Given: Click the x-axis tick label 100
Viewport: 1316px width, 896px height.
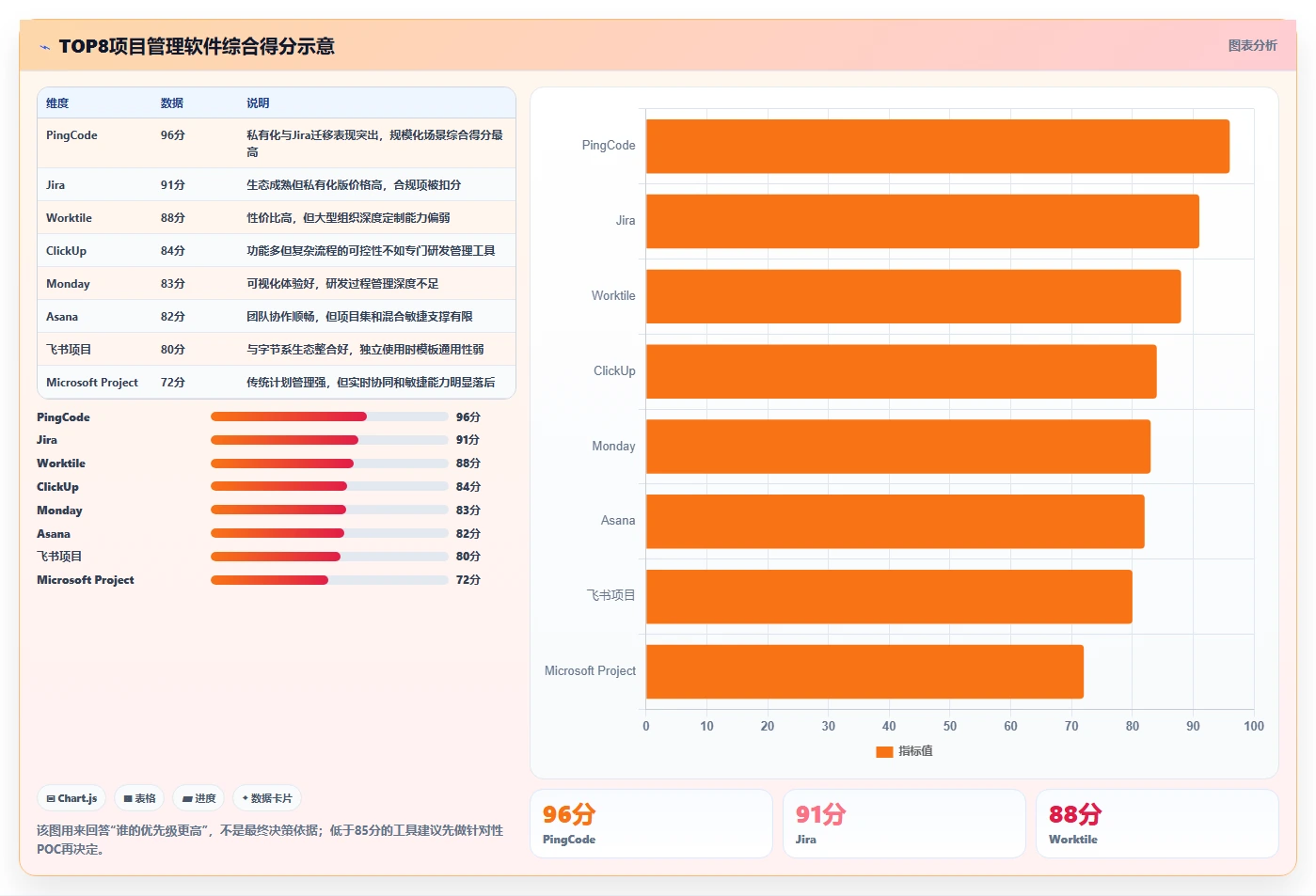Looking at the screenshot, I should click(1254, 726).
